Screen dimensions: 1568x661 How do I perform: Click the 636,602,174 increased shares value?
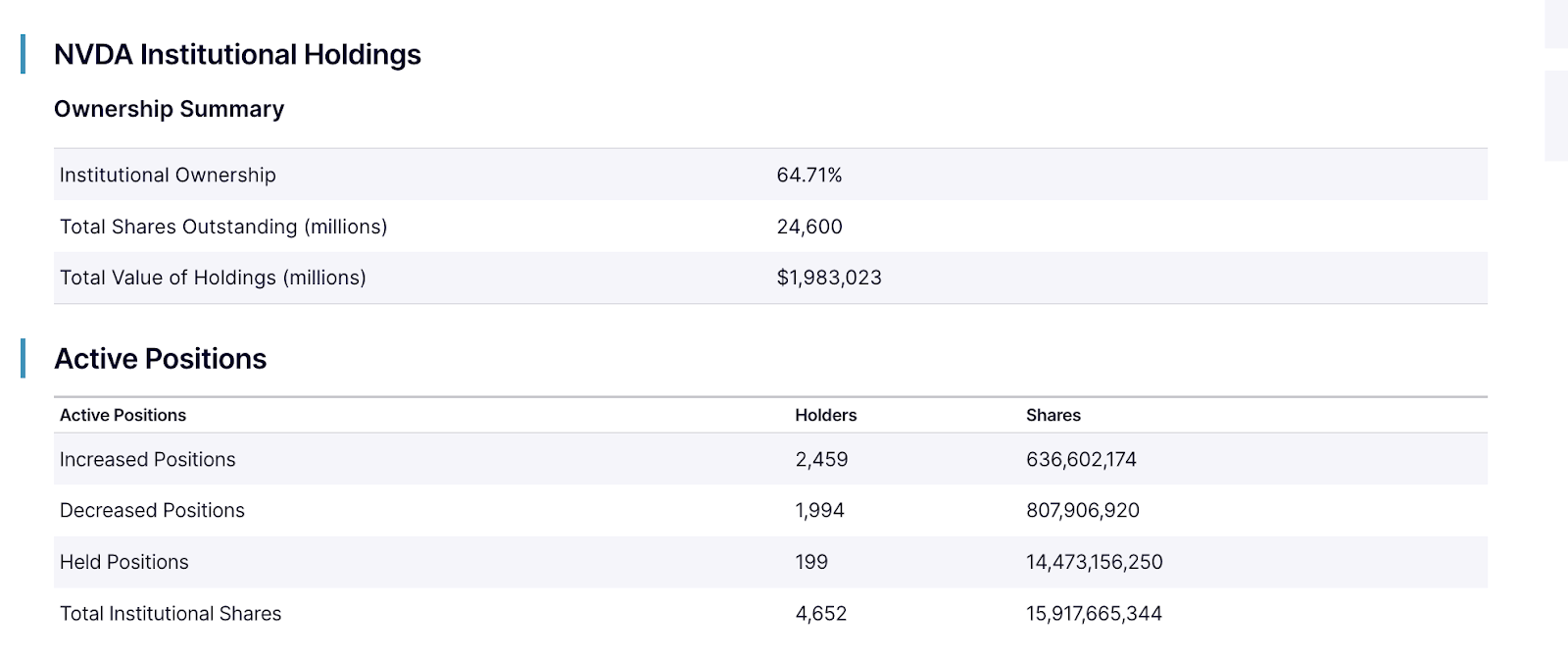tap(1081, 459)
